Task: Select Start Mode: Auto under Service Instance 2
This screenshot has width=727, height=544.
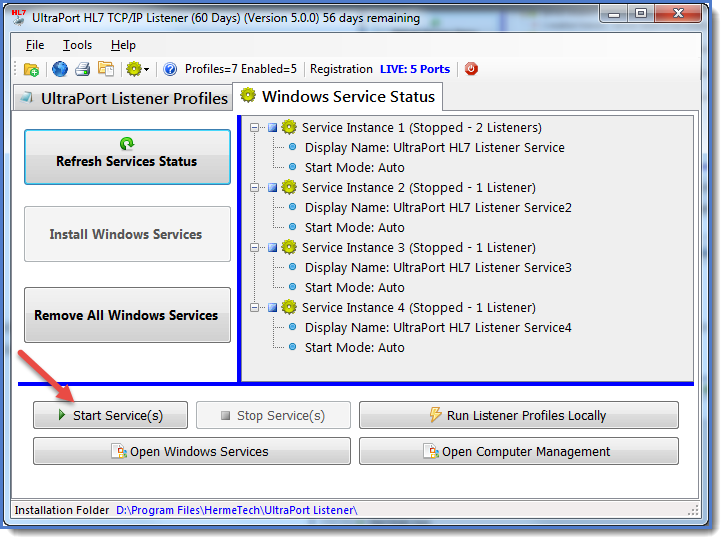Action: [x=355, y=227]
